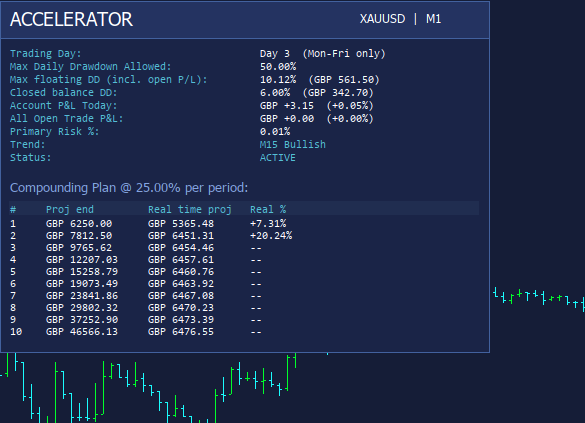Click All Open Trade P&L value

pos(316,119)
